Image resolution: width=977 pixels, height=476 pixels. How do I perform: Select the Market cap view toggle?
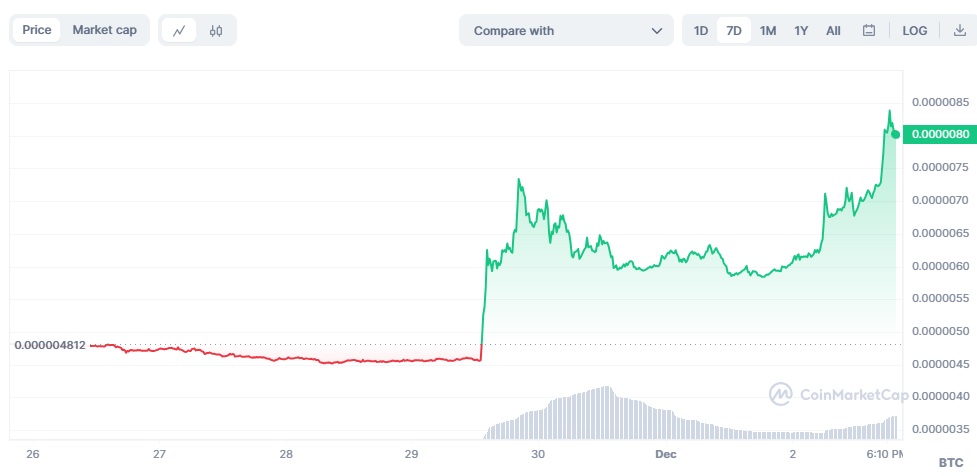pos(105,30)
